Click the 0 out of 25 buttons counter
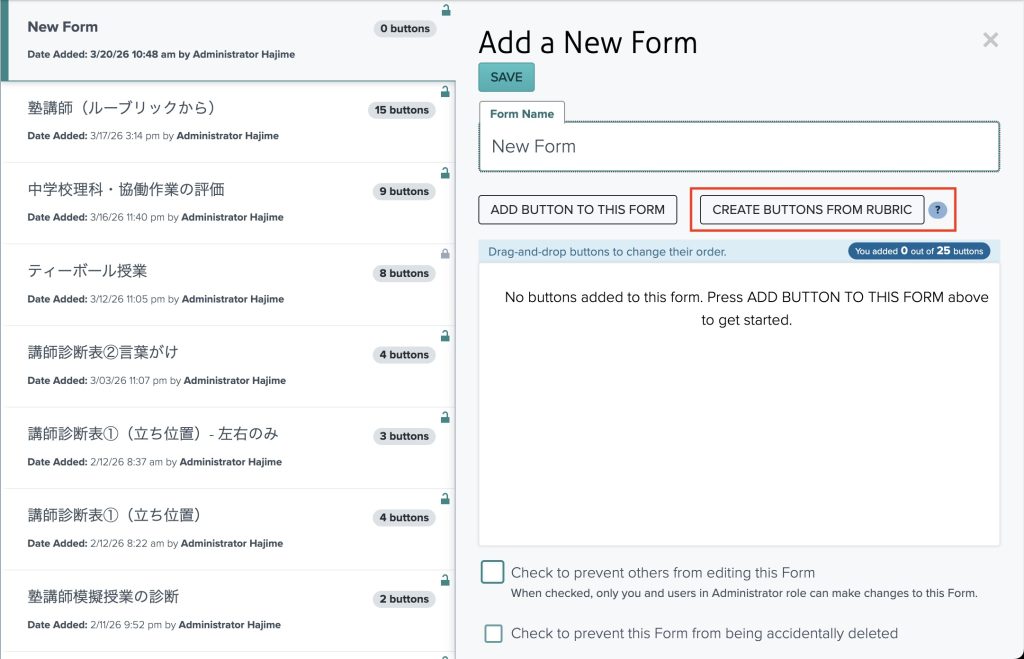The image size is (1024, 659). click(919, 251)
